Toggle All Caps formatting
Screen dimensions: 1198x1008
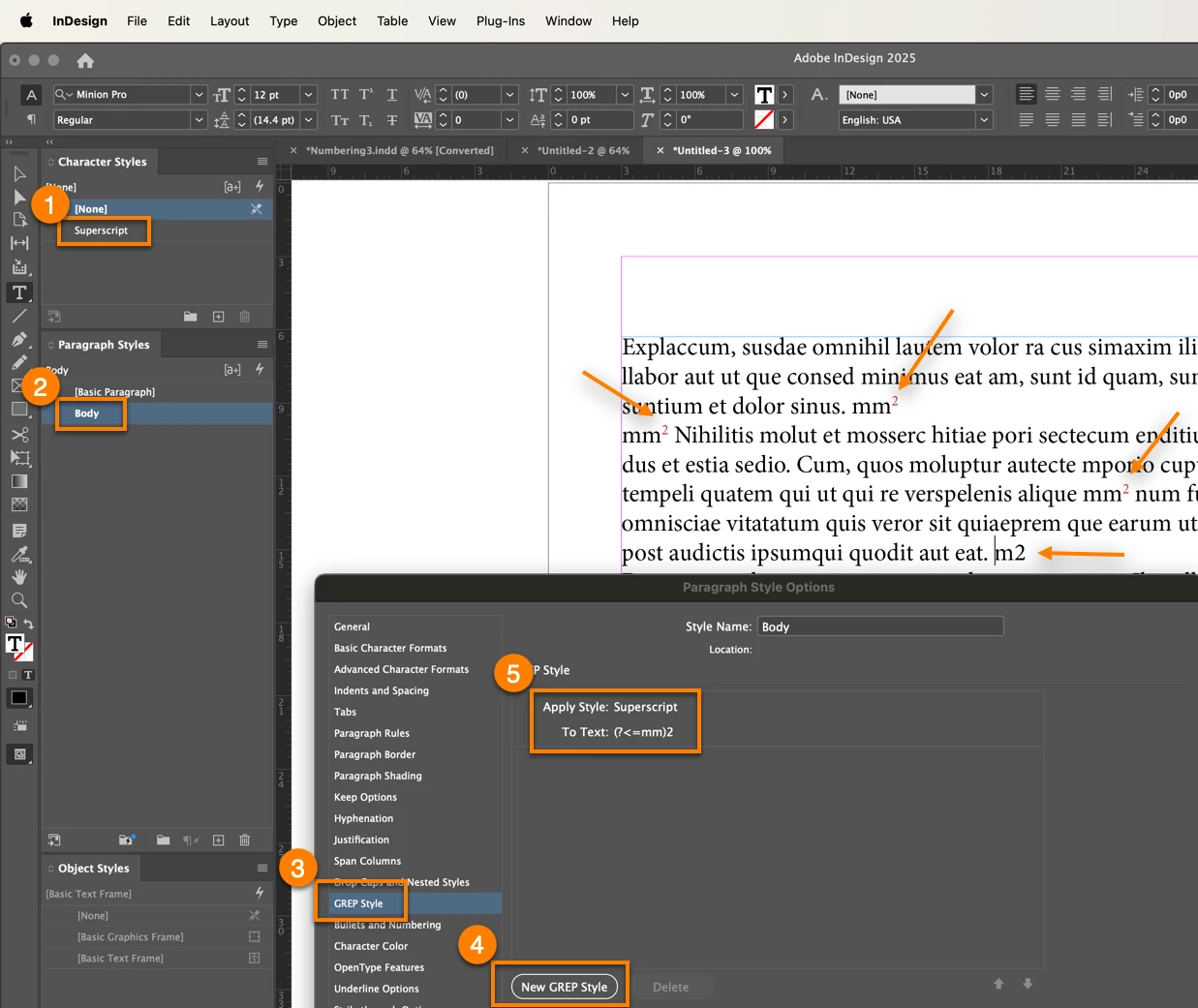340,94
